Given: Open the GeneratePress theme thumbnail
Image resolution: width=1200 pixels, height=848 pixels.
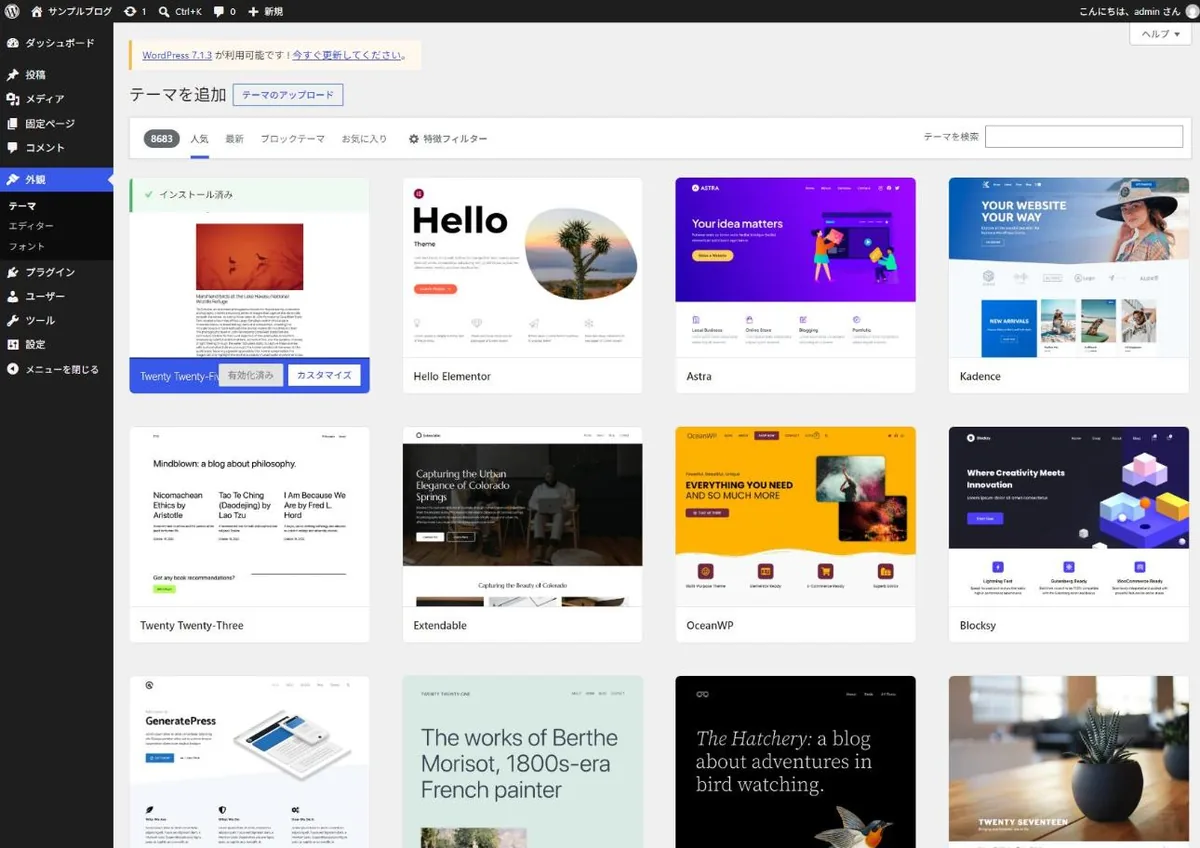Looking at the screenshot, I should [249, 762].
